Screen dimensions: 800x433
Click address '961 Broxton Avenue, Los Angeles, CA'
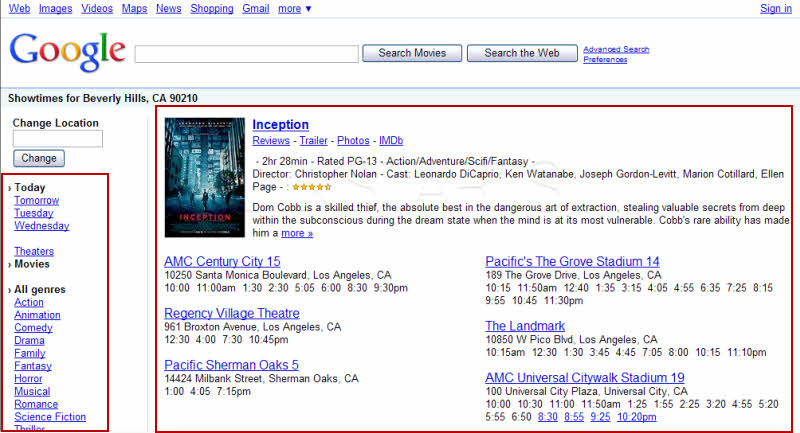(x=253, y=327)
